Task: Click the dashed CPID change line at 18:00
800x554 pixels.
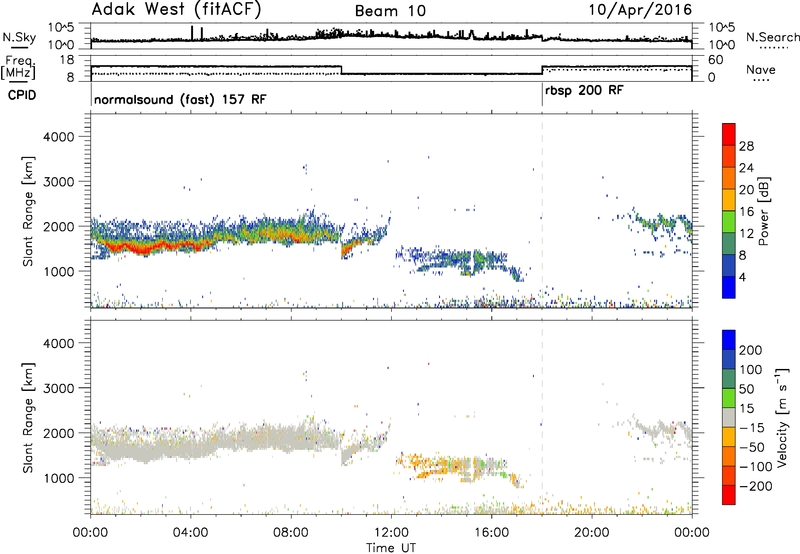Action: click(x=542, y=209)
